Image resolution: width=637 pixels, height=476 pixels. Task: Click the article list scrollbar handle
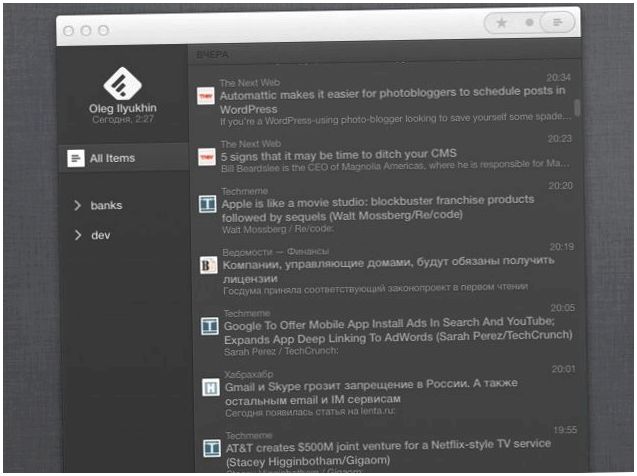(x=577, y=108)
